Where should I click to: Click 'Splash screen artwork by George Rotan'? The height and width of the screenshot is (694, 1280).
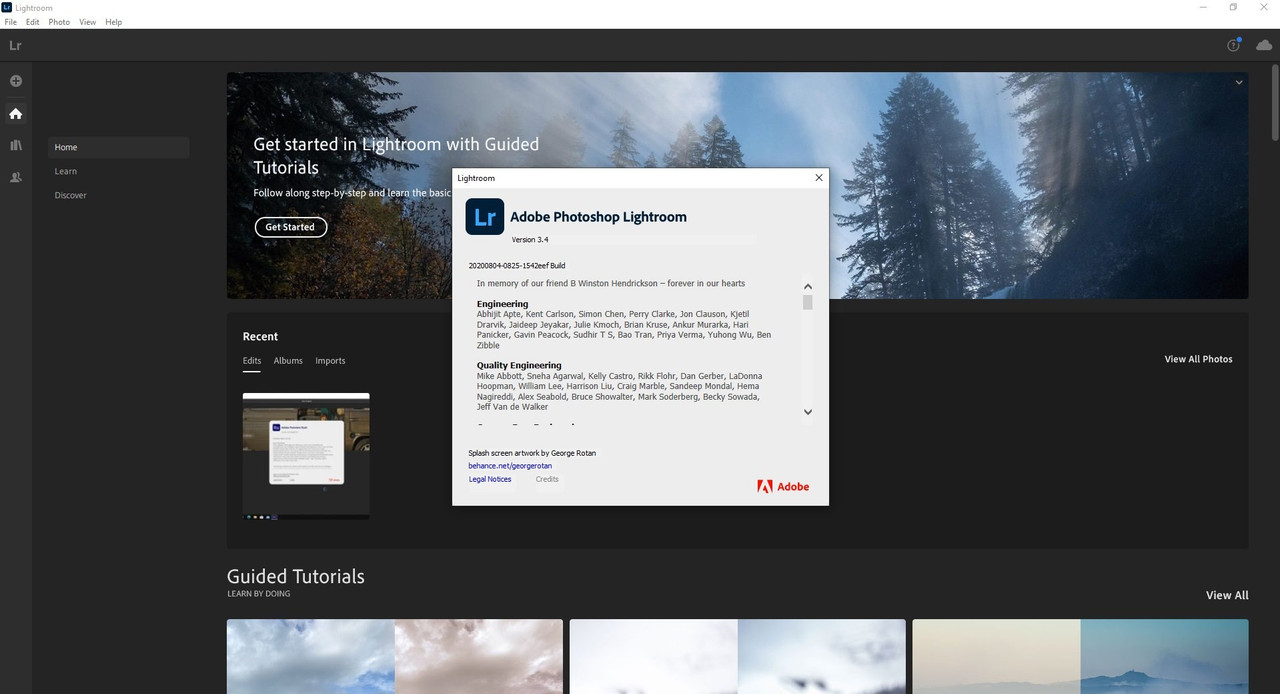[532, 453]
